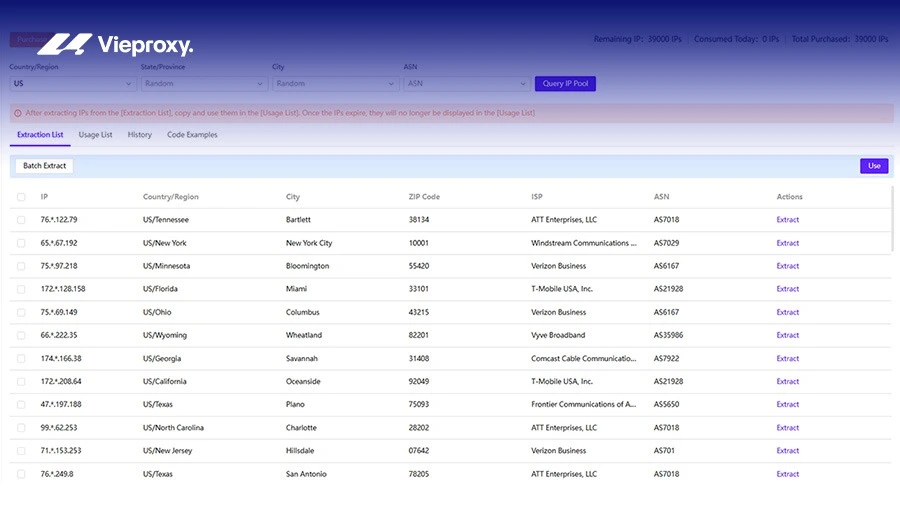This screenshot has width=900, height=506.
Task: Switch to the Usage List tab
Action: point(95,135)
